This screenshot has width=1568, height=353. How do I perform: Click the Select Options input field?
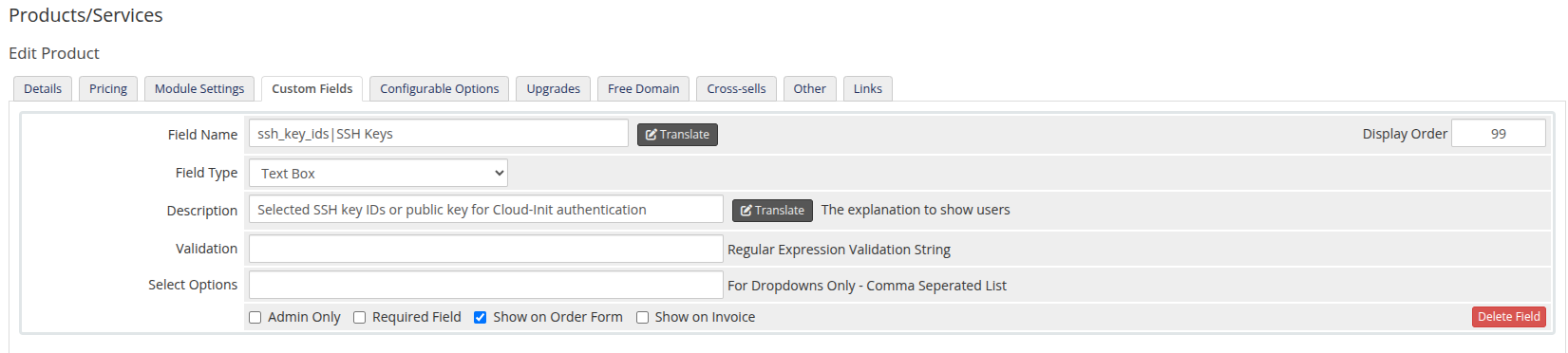click(485, 285)
